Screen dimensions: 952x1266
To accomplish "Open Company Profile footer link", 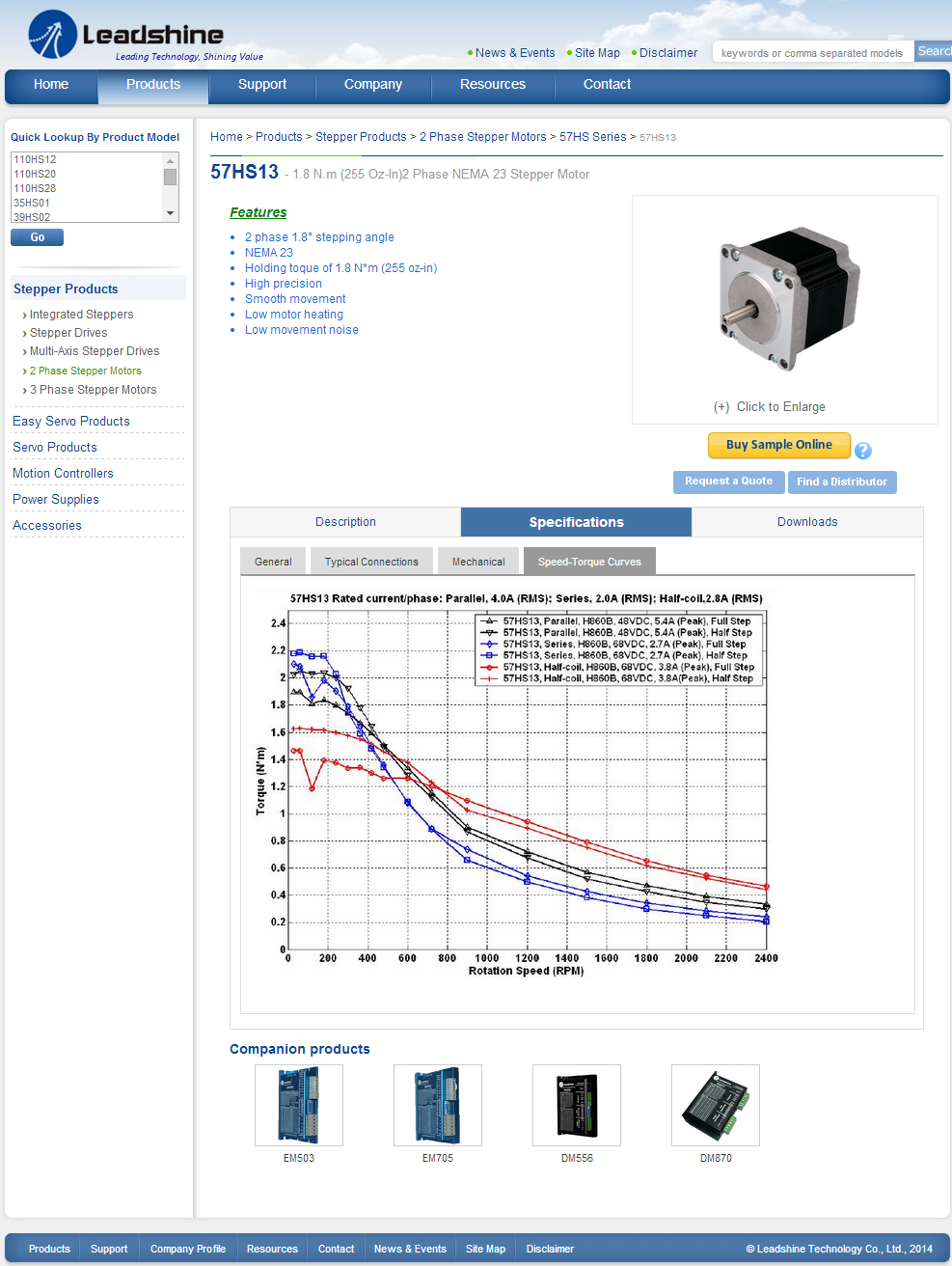I will tap(188, 1249).
